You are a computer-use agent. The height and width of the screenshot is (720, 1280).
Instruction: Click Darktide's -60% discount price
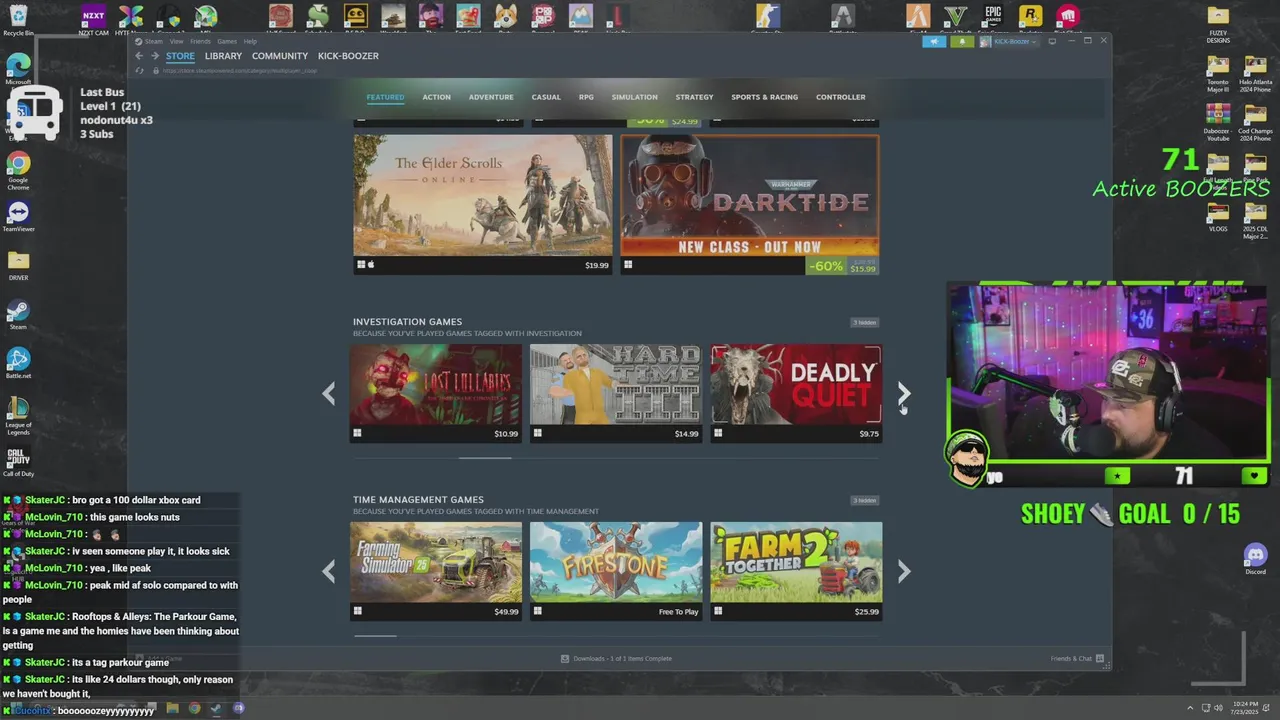pos(842,266)
